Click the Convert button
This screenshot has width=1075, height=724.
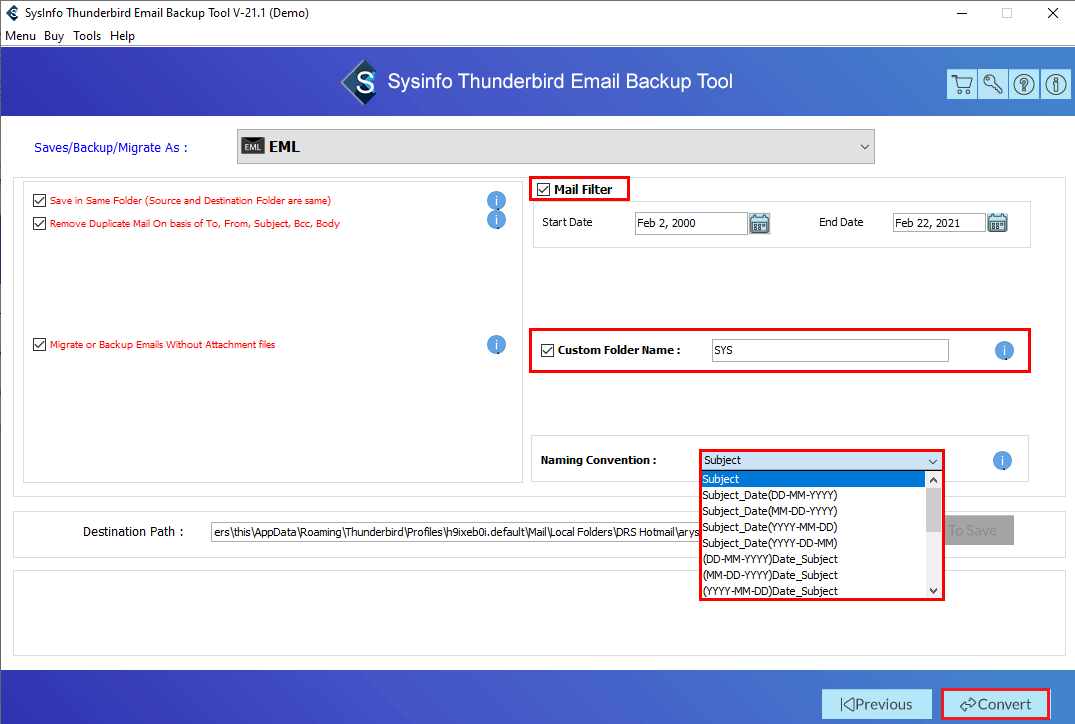[x=995, y=704]
